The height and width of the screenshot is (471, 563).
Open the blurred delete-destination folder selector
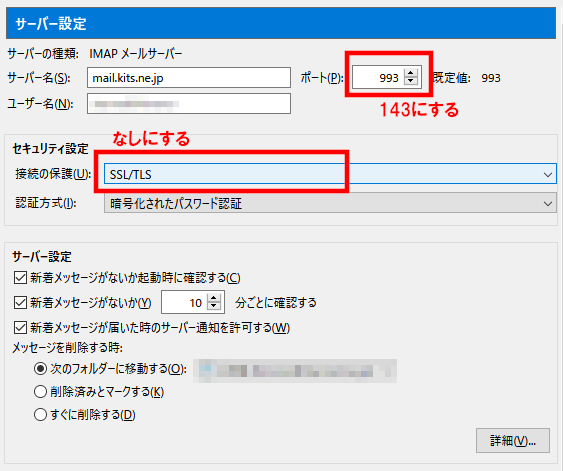(295, 371)
